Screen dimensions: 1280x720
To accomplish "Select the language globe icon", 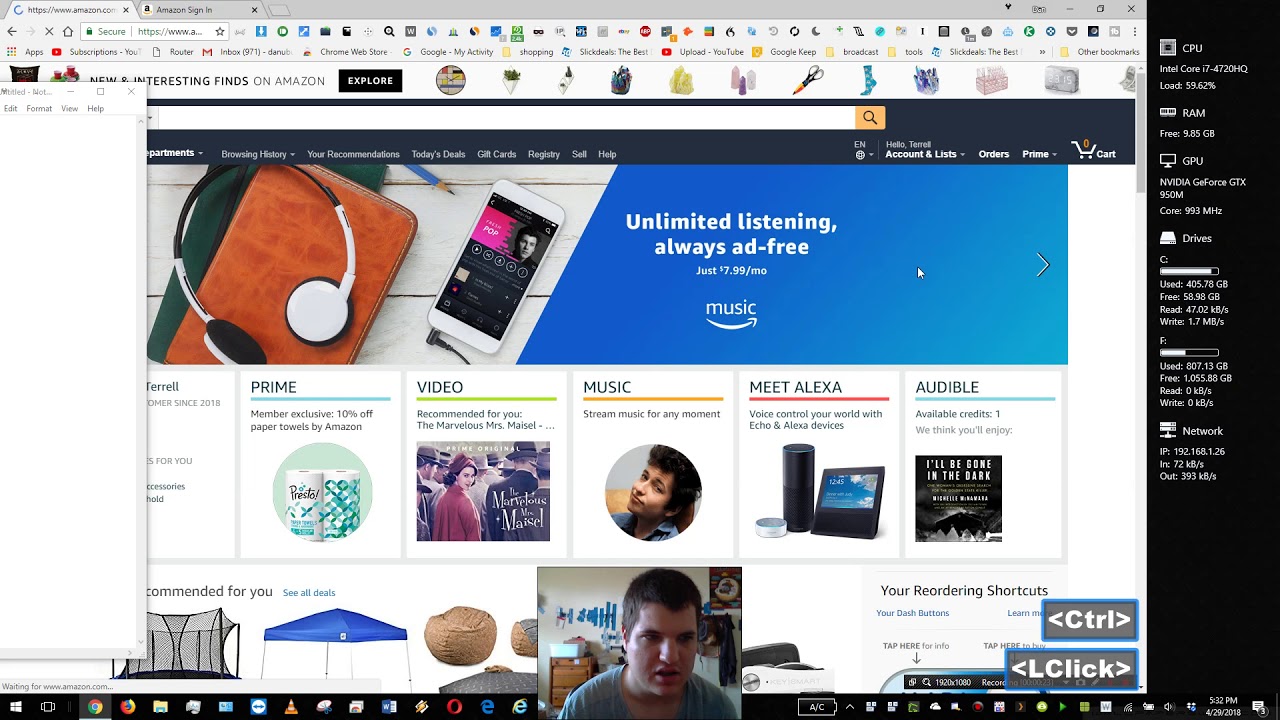I will click(860, 155).
